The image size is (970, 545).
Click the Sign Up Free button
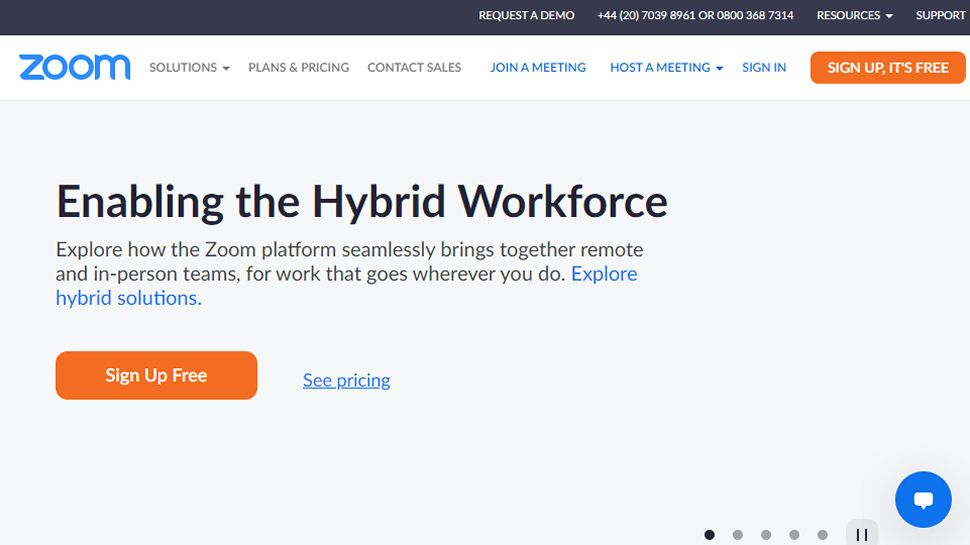pyautogui.click(x=156, y=375)
